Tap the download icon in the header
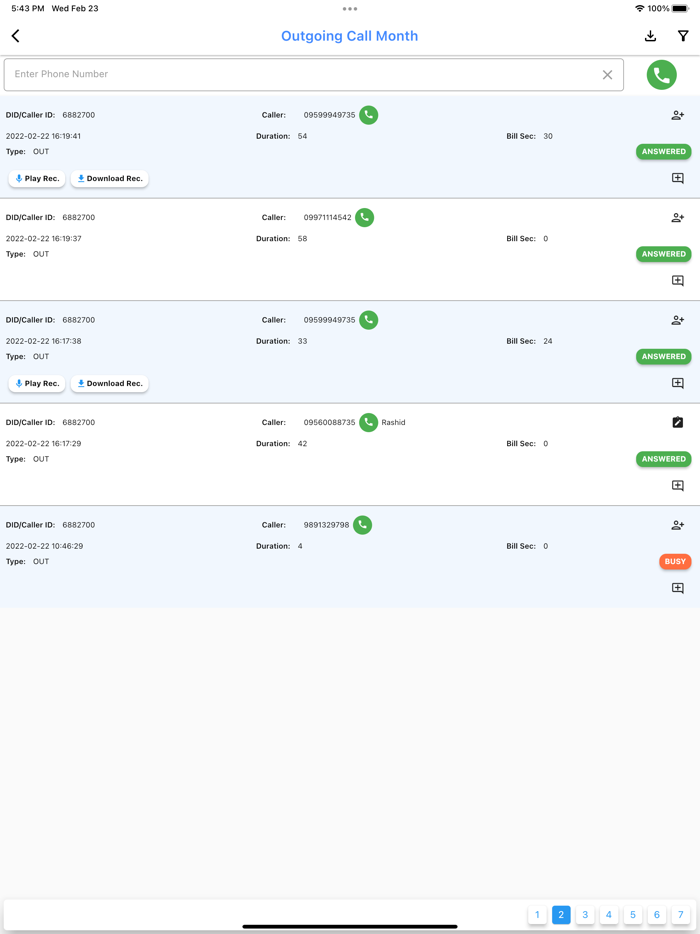The height and width of the screenshot is (934, 700). click(x=650, y=36)
